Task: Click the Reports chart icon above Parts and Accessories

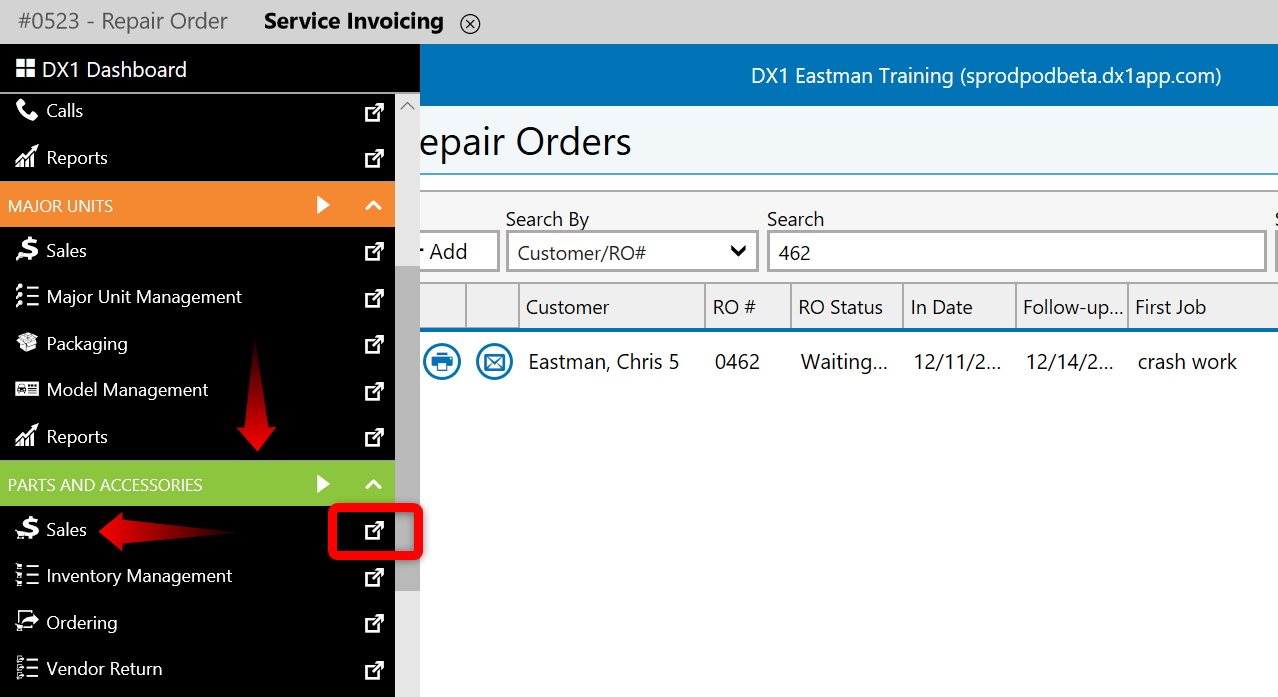Action: coord(27,436)
